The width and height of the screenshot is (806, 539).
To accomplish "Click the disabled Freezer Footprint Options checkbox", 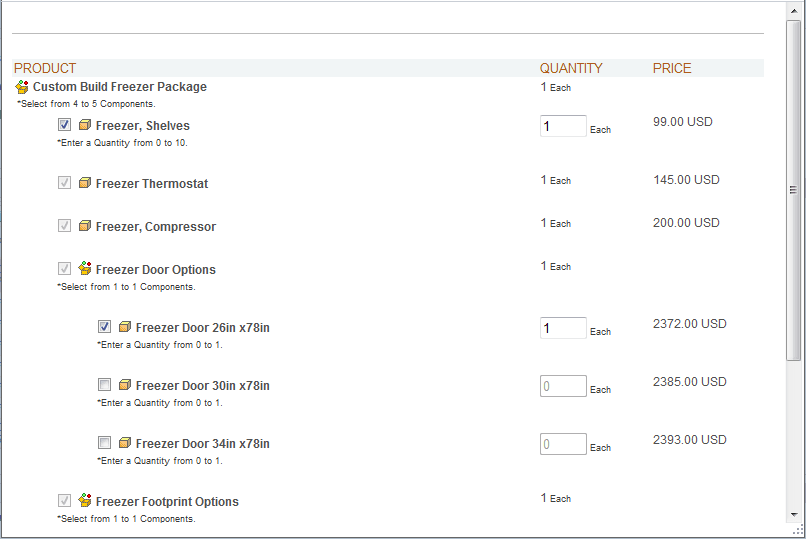I will (64, 500).
